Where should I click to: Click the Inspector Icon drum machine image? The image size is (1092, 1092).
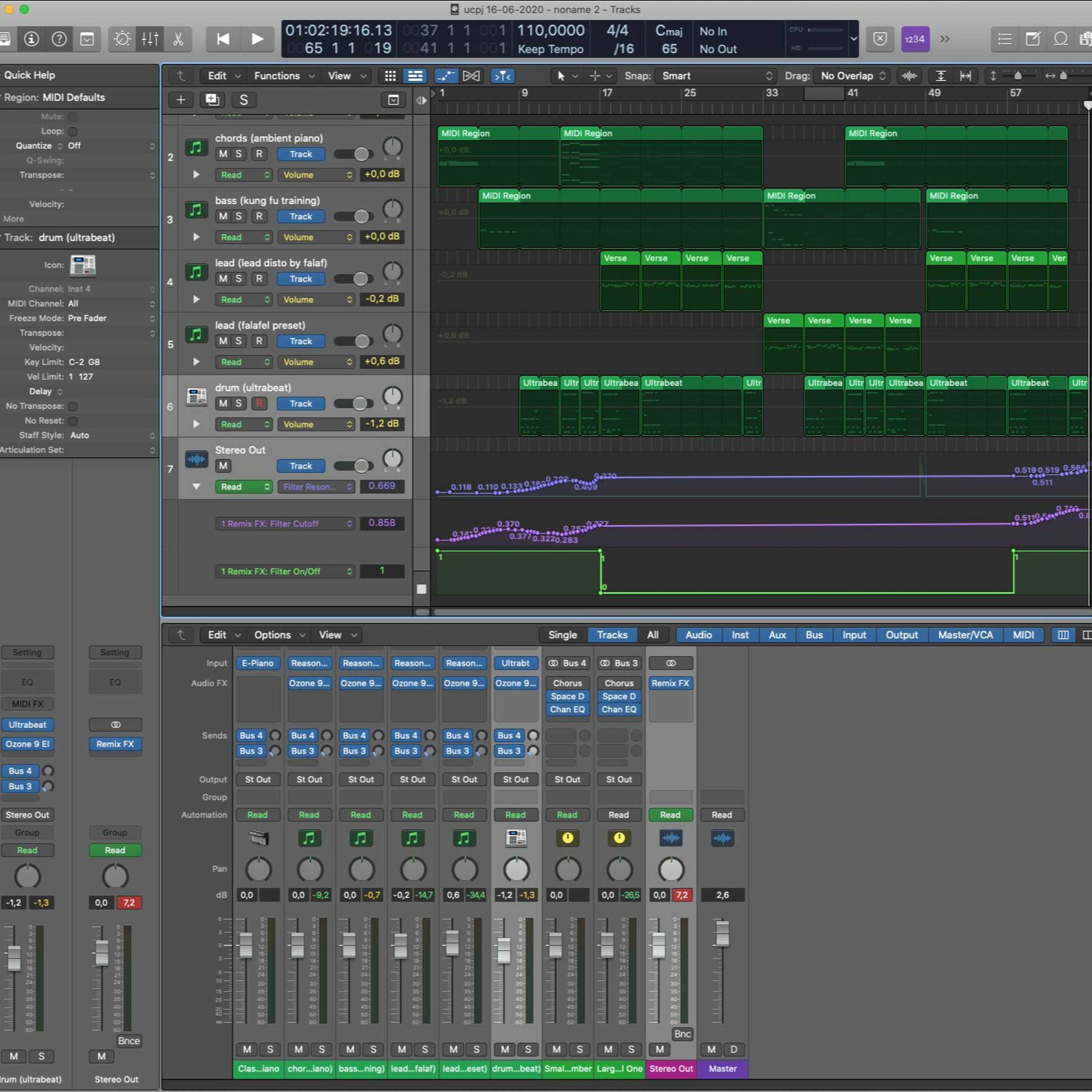click(x=83, y=265)
